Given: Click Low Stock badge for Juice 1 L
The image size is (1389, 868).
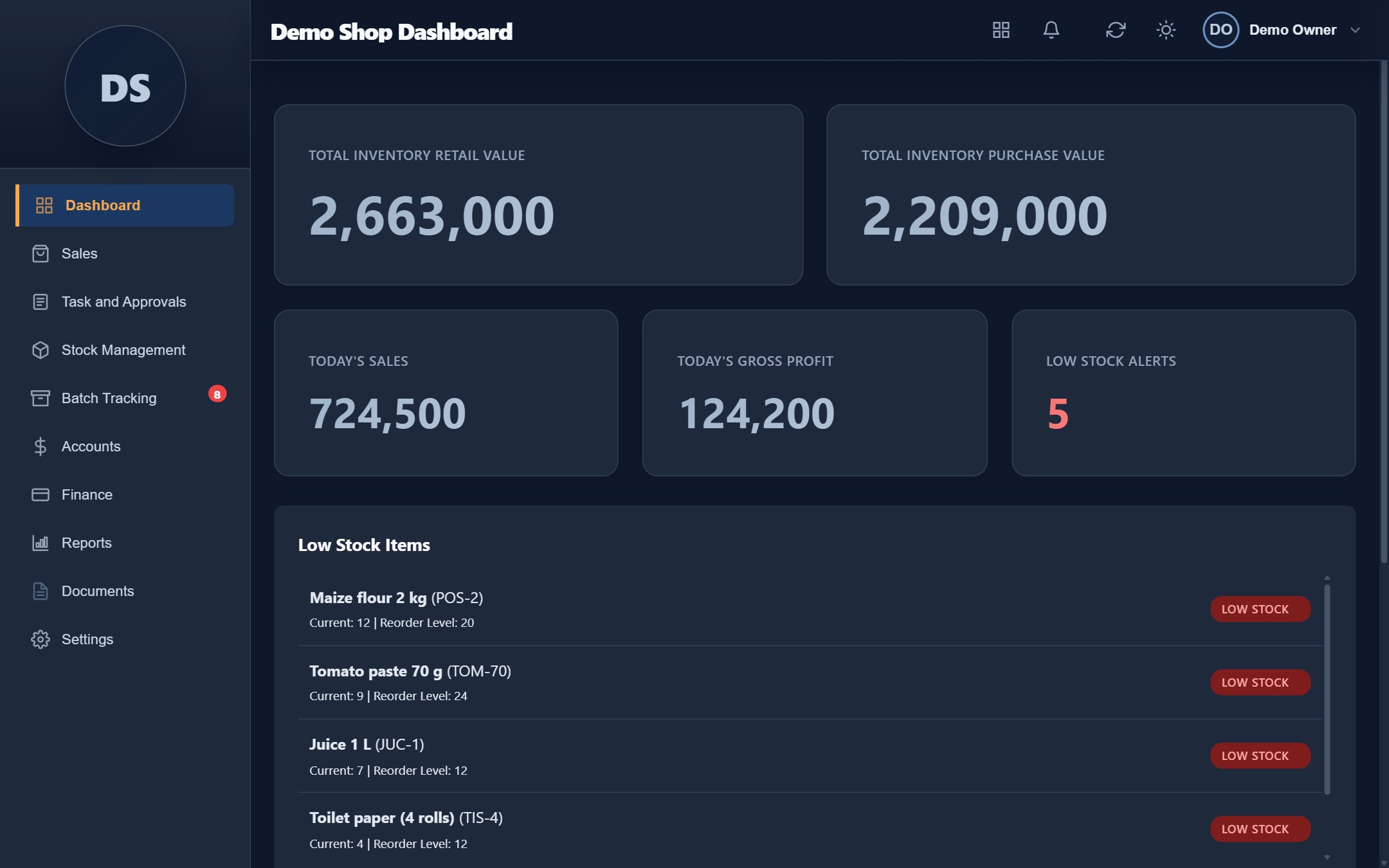Looking at the screenshot, I should point(1260,755).
